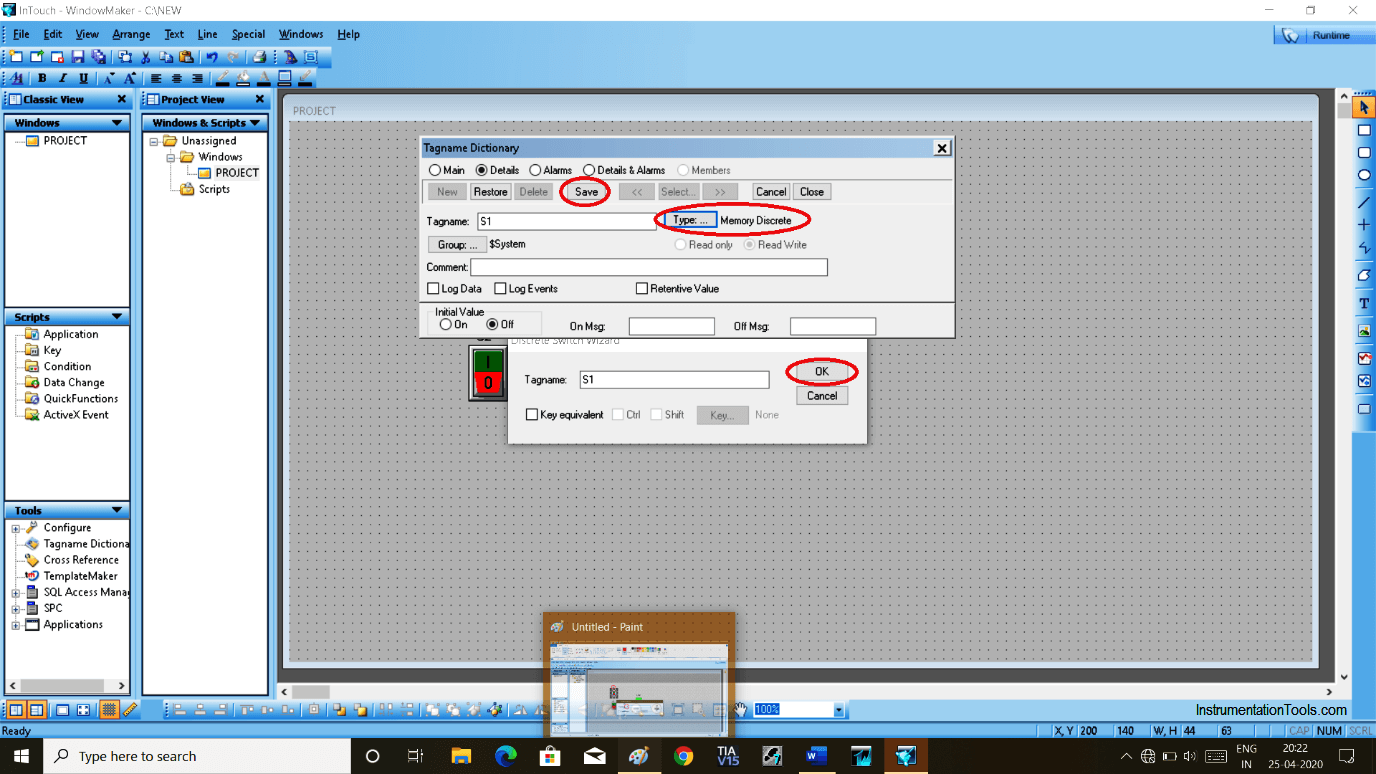Open the Scripts panel dropdown arrow

[118, 317]
